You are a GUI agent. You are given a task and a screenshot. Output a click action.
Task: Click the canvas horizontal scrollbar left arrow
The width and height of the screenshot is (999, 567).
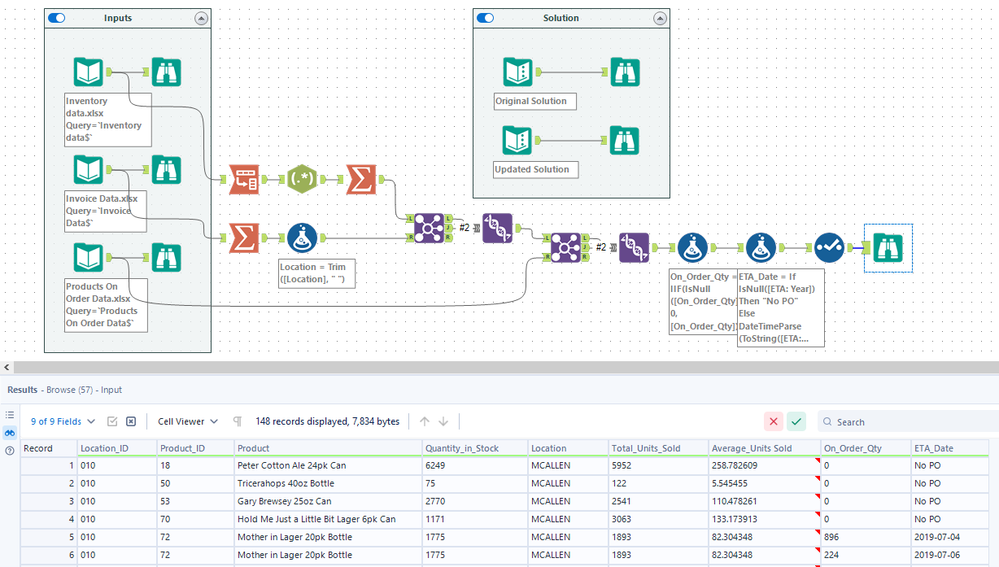pos(6,368)
